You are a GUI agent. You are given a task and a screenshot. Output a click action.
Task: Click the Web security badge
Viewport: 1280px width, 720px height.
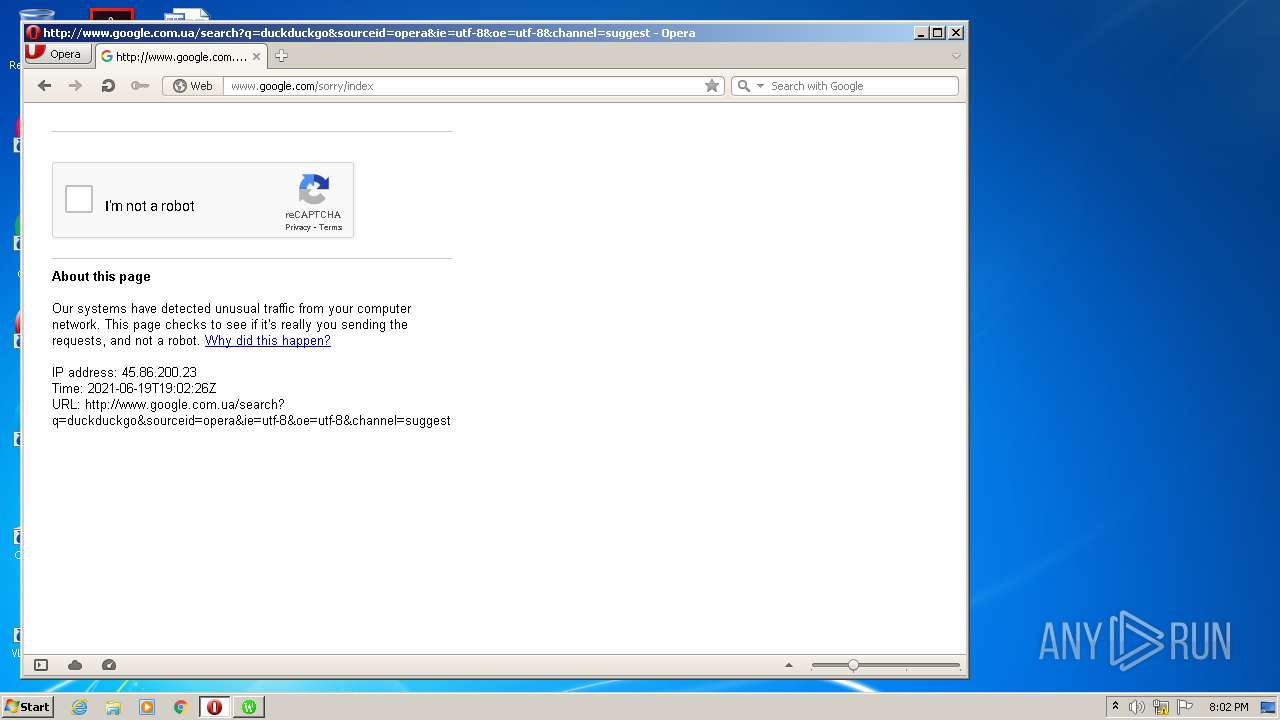click(x=193, y=86)
